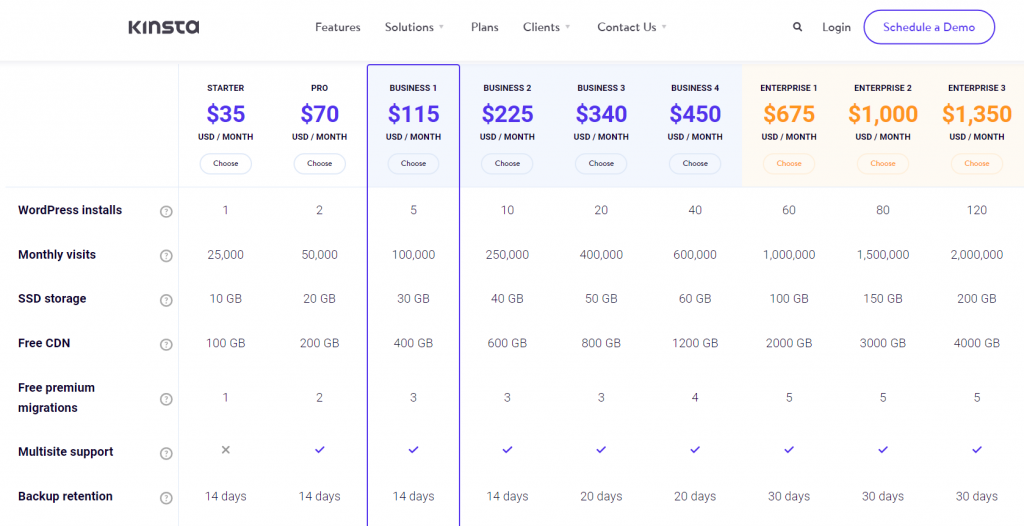Click Enterprise 1 multisite checkmark
The width and height of the screenshot is (1024, 526).
(x=789, y=450)
